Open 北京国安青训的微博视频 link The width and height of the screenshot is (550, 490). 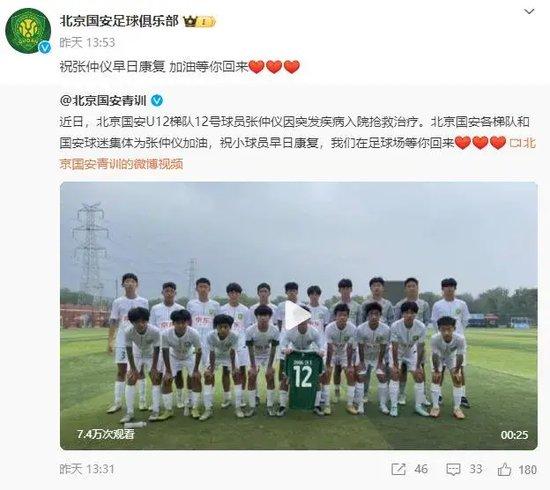click(x=121, y=163)
